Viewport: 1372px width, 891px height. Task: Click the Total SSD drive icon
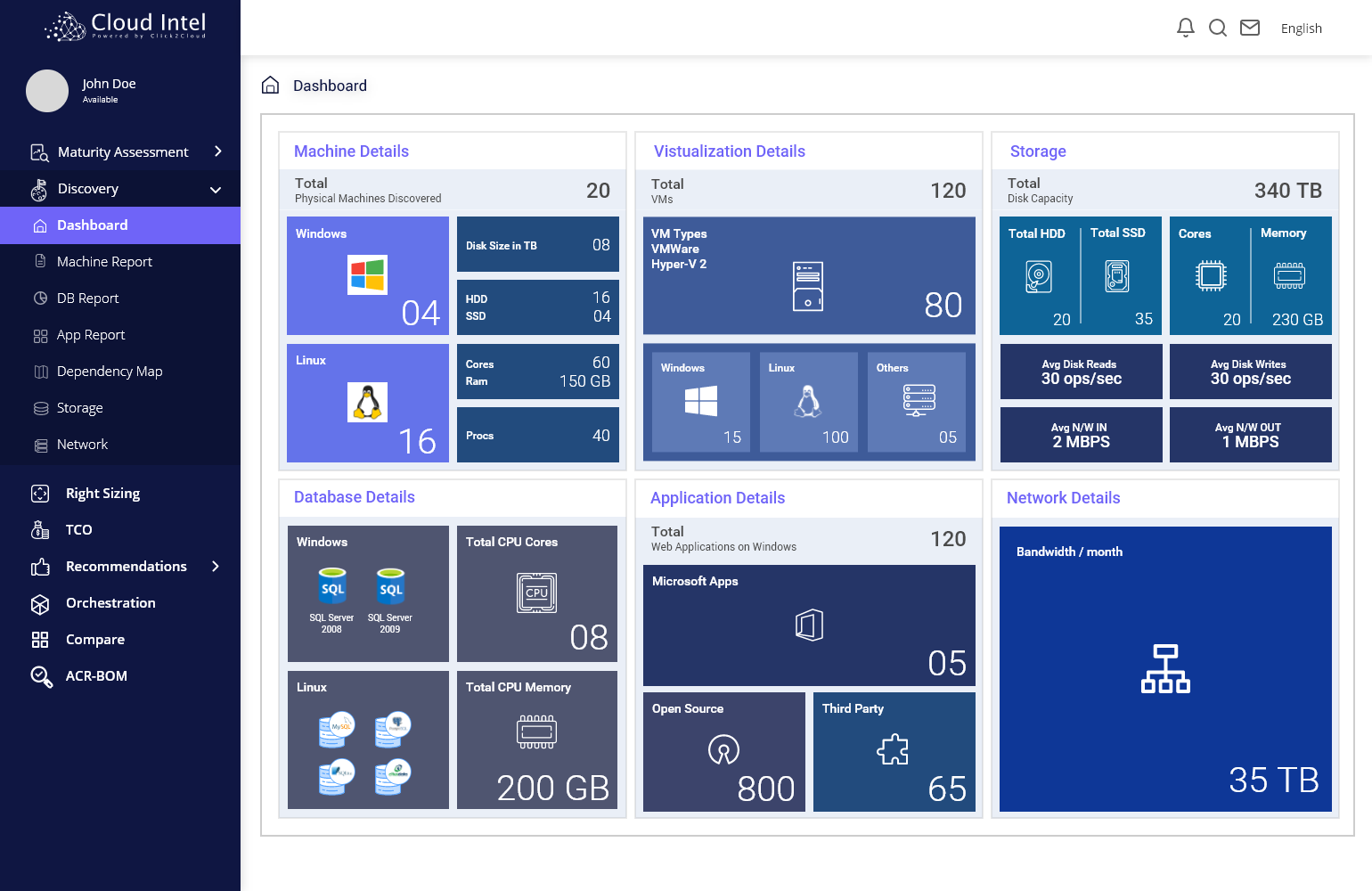coord(1117,276)
